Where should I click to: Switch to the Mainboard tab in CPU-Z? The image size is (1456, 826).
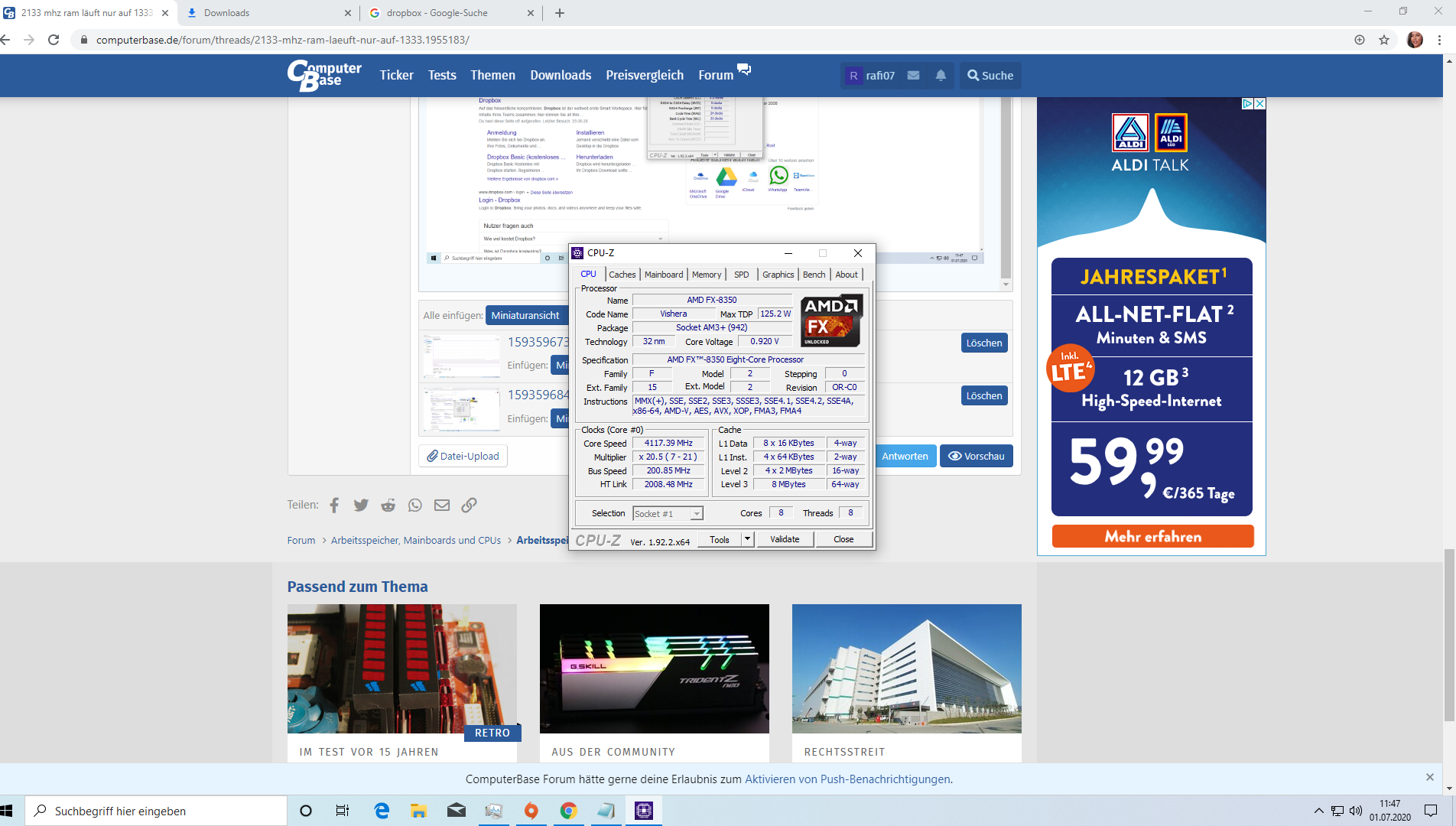[x=664, y=275]
